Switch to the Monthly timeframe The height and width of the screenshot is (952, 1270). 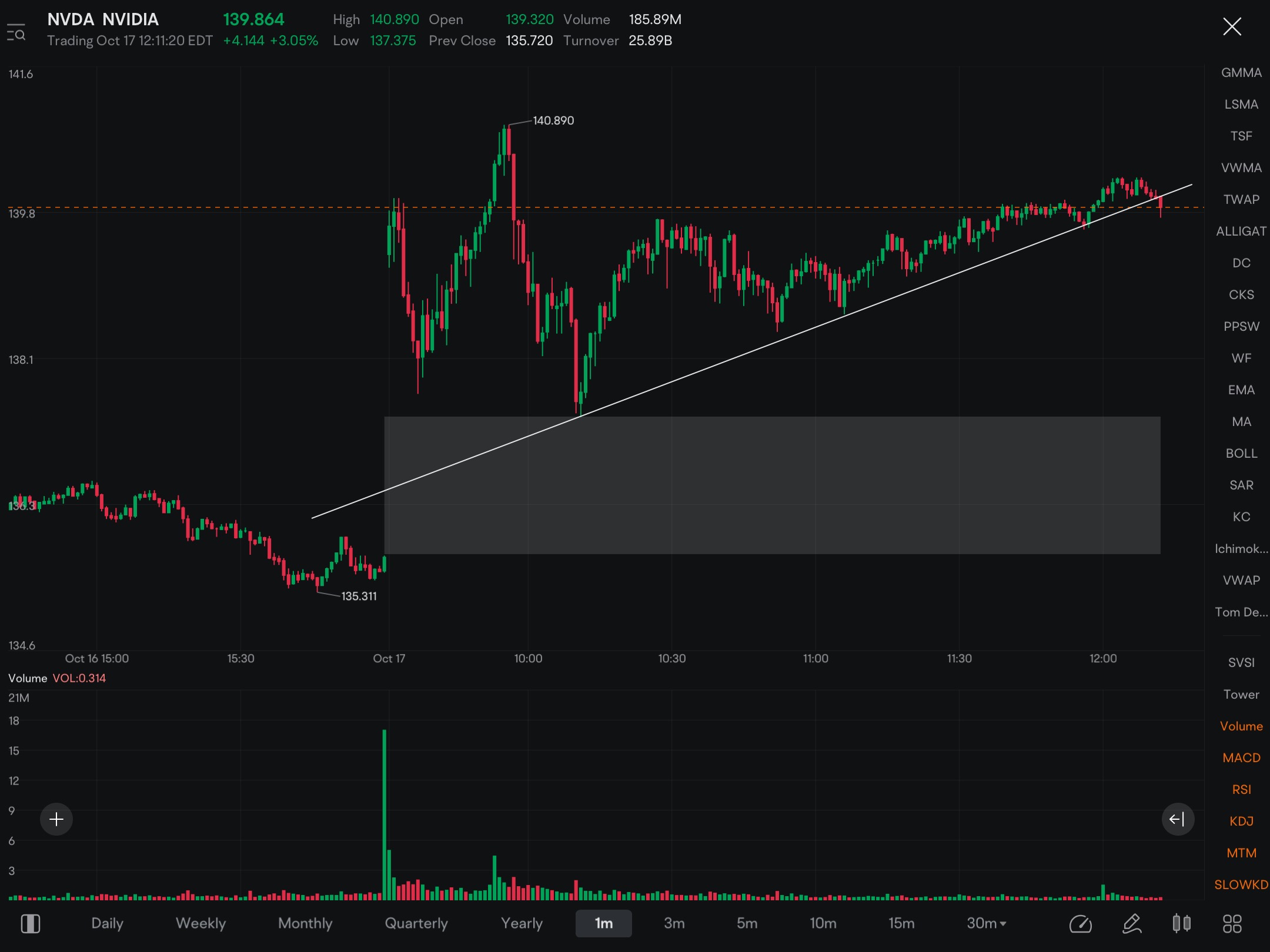coord(305,924)
